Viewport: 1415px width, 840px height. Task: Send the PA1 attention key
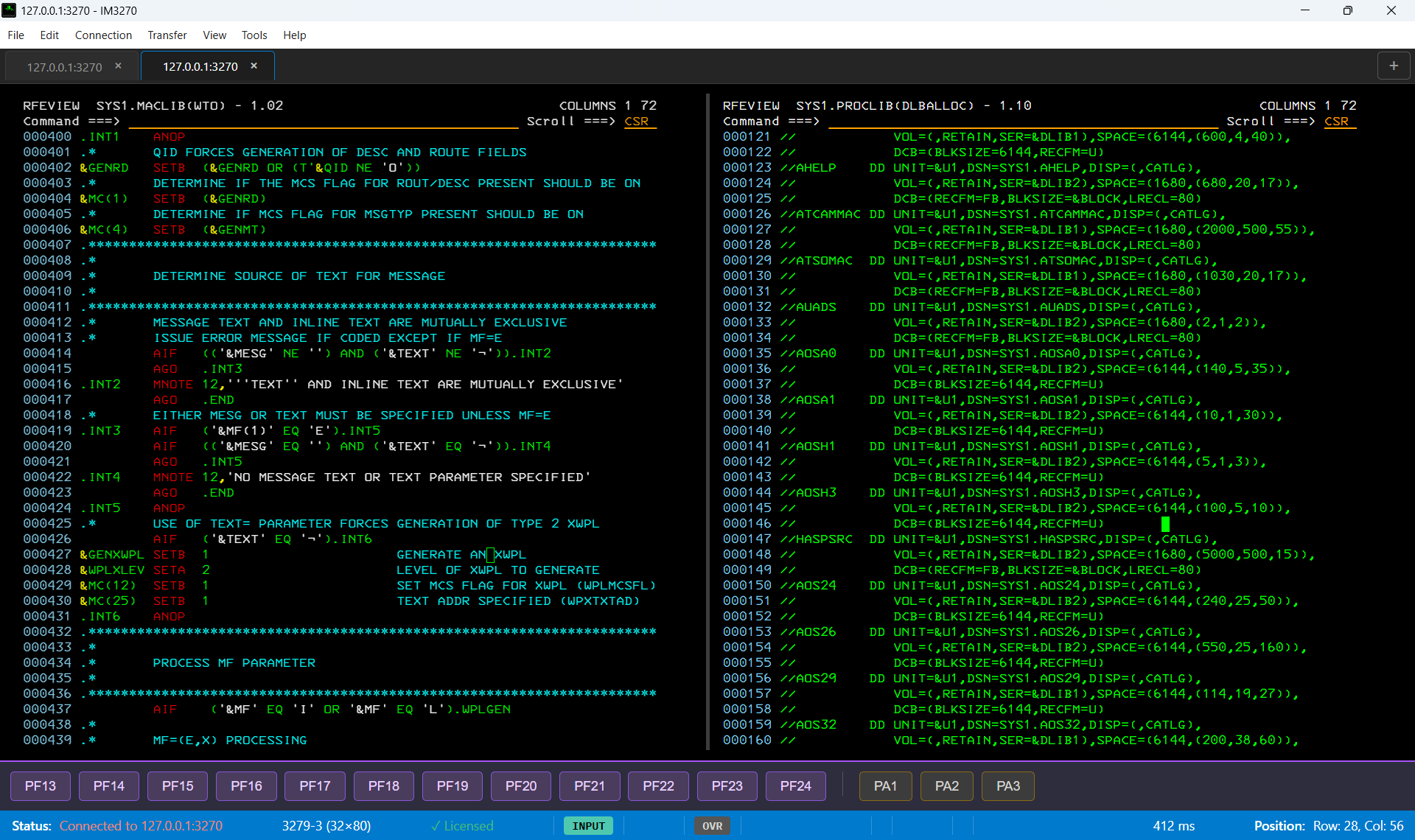tap(886, 786)
